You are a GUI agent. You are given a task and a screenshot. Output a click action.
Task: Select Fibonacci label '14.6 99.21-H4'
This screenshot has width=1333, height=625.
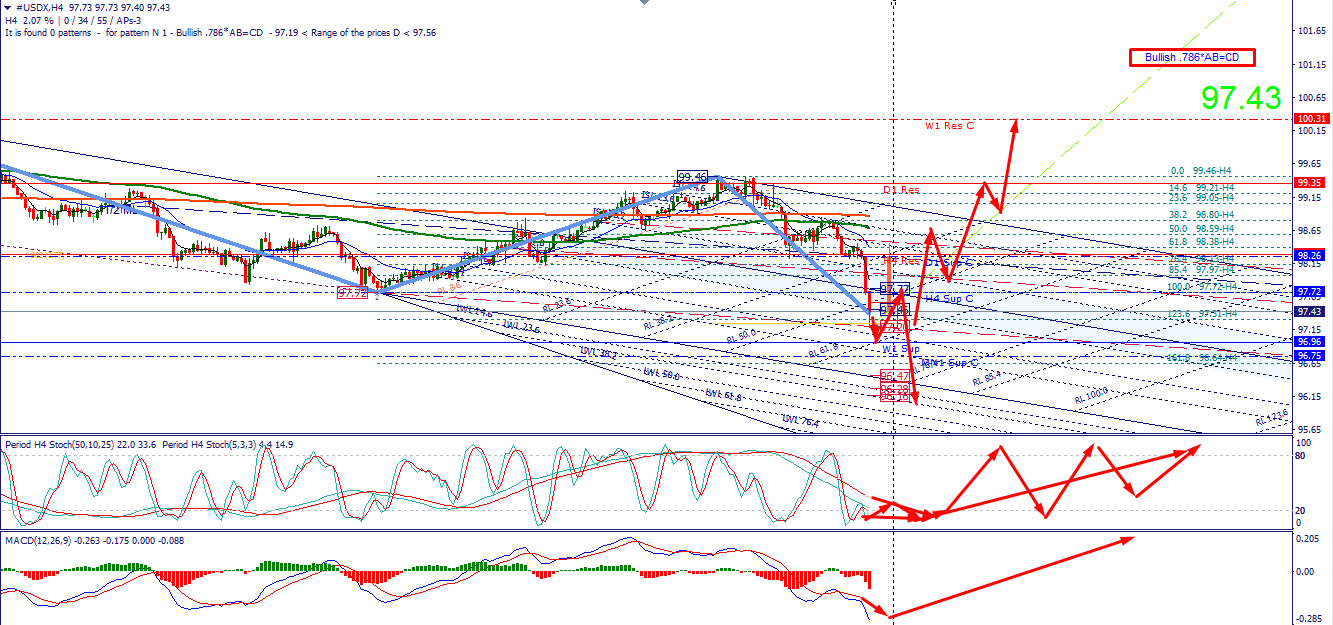click(1200, 187)
